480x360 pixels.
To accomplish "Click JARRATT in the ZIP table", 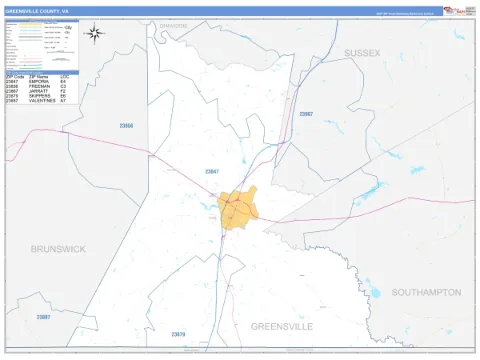I will tap(38, 91).
